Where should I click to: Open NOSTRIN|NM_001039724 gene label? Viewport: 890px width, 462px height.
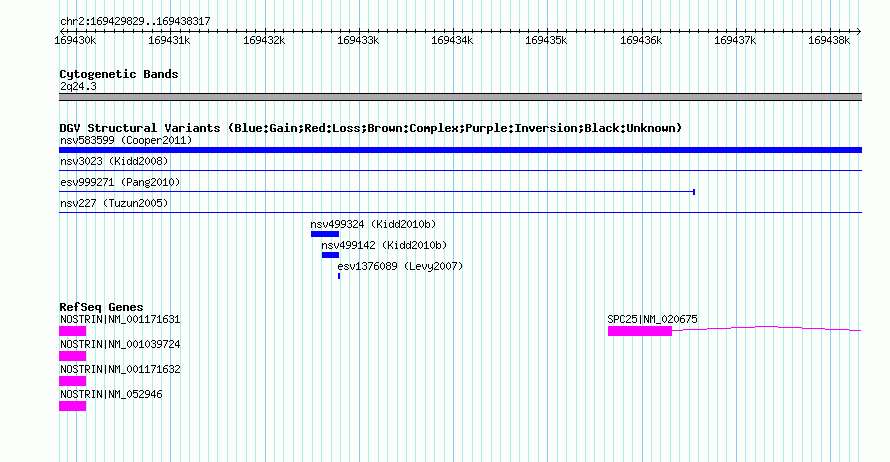(x=120, y=344)
